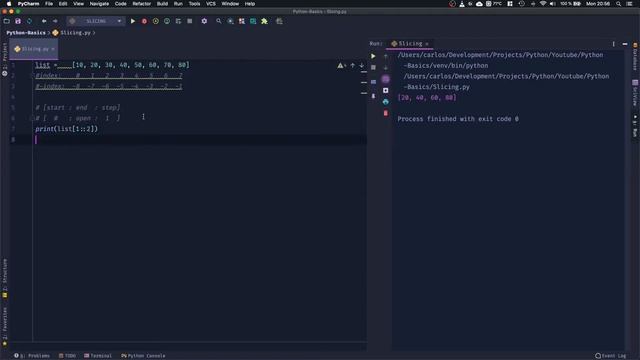Toggle the Structure tool window
Image resolution: width=640 pixels, height=360 pixels.
pyautogui.click(x=4, y=278)
